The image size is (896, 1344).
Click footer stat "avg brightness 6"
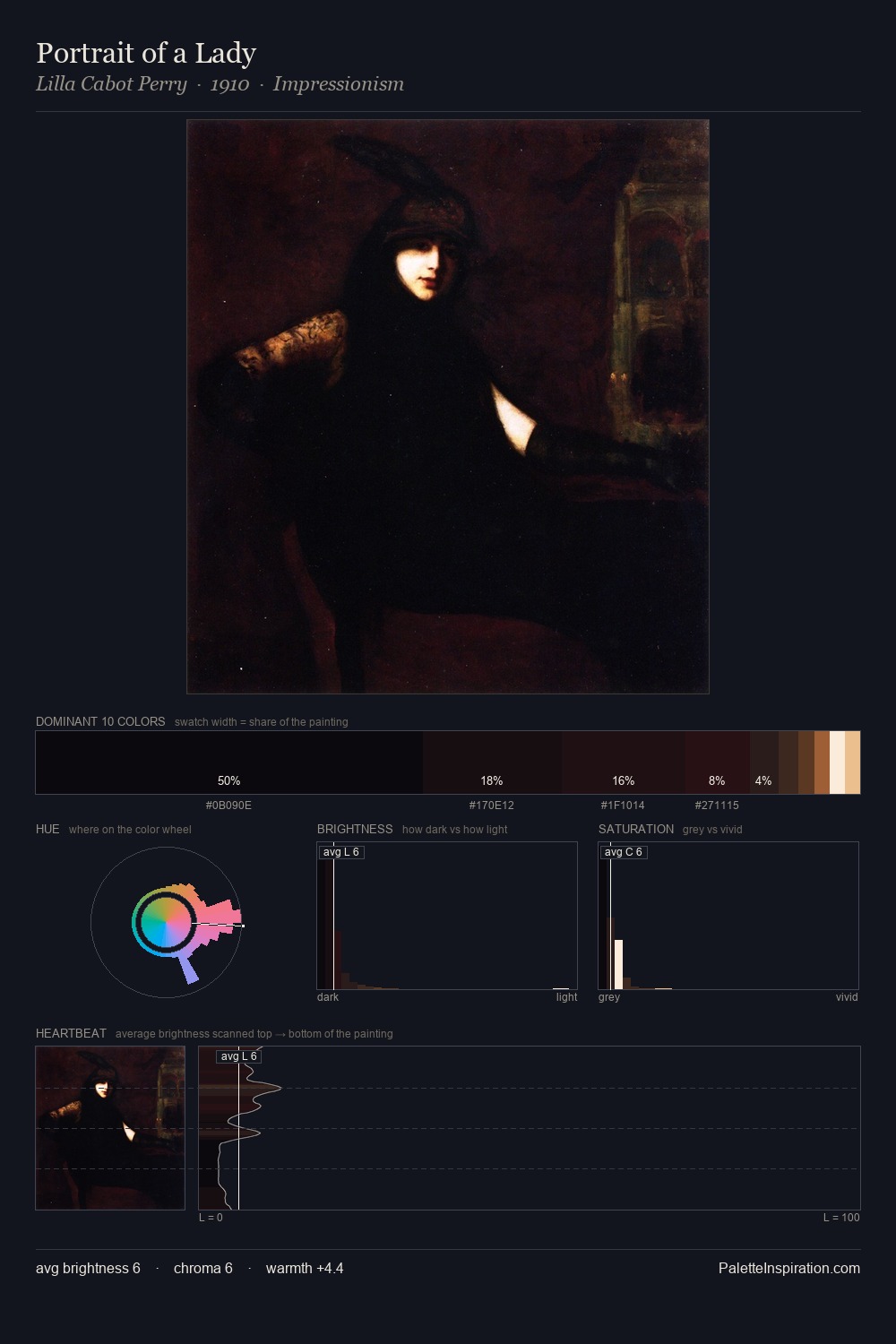tap(88, 1269)
